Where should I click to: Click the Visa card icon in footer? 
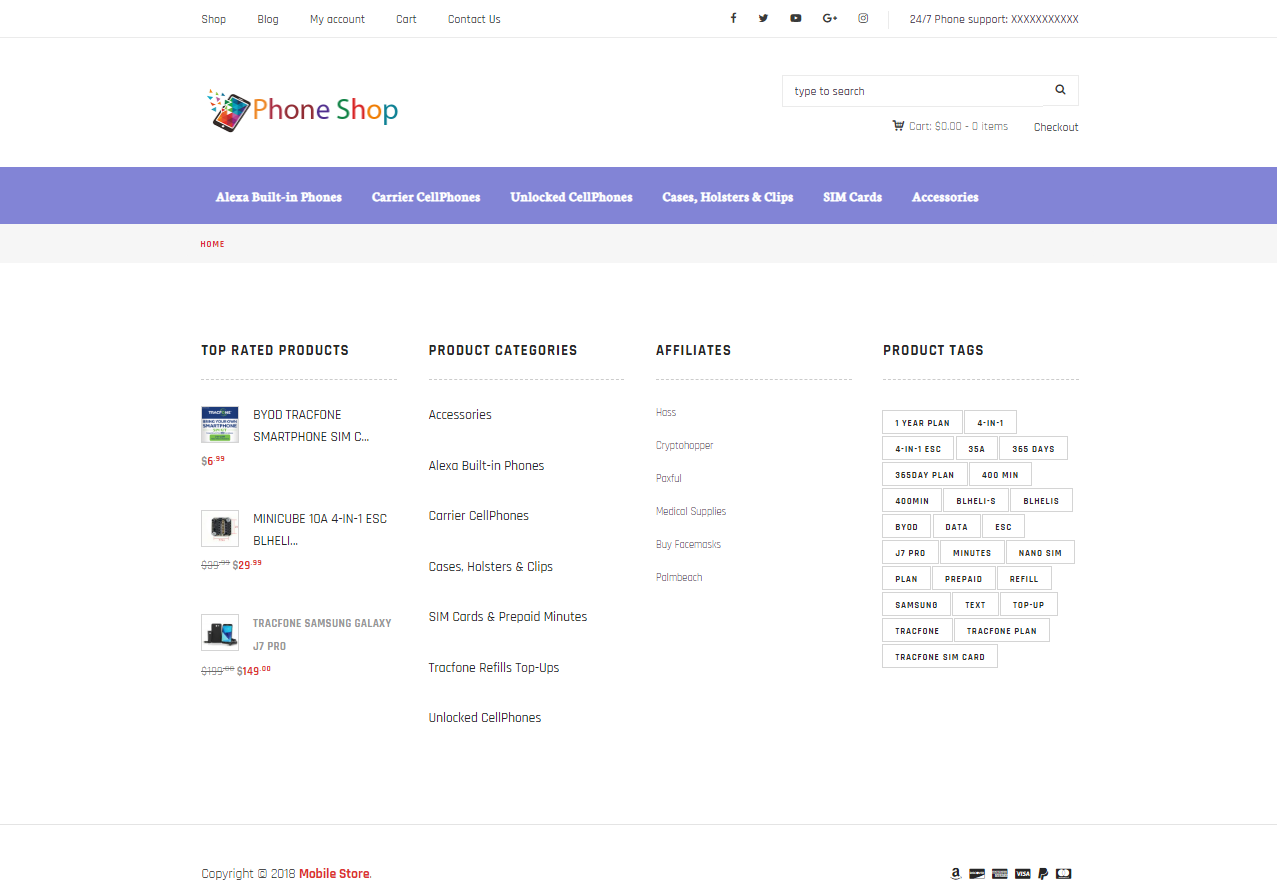(1022, 873)
